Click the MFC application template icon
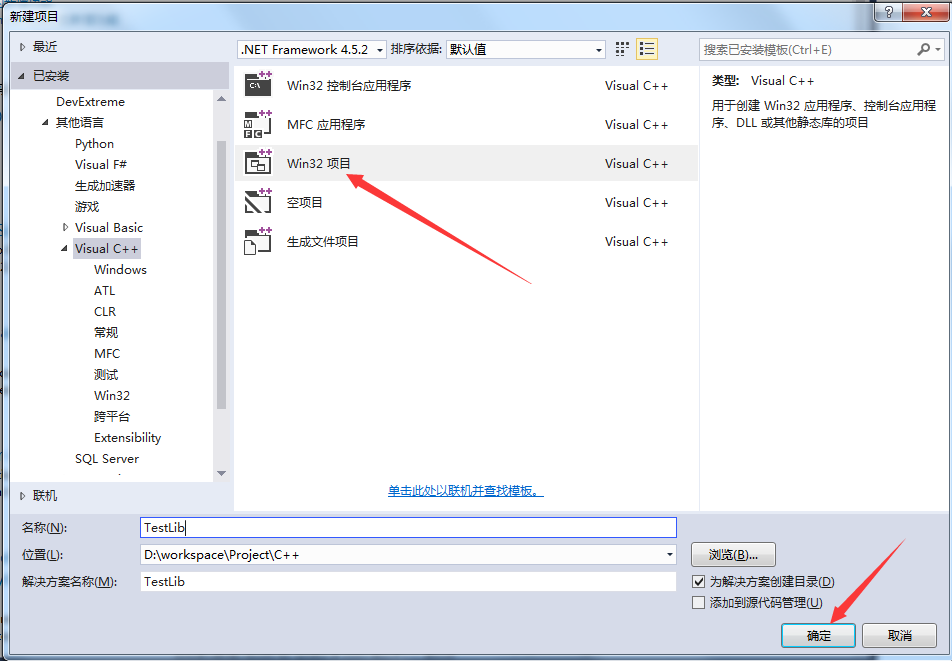The image size is (952, 661). coord(257,124)
